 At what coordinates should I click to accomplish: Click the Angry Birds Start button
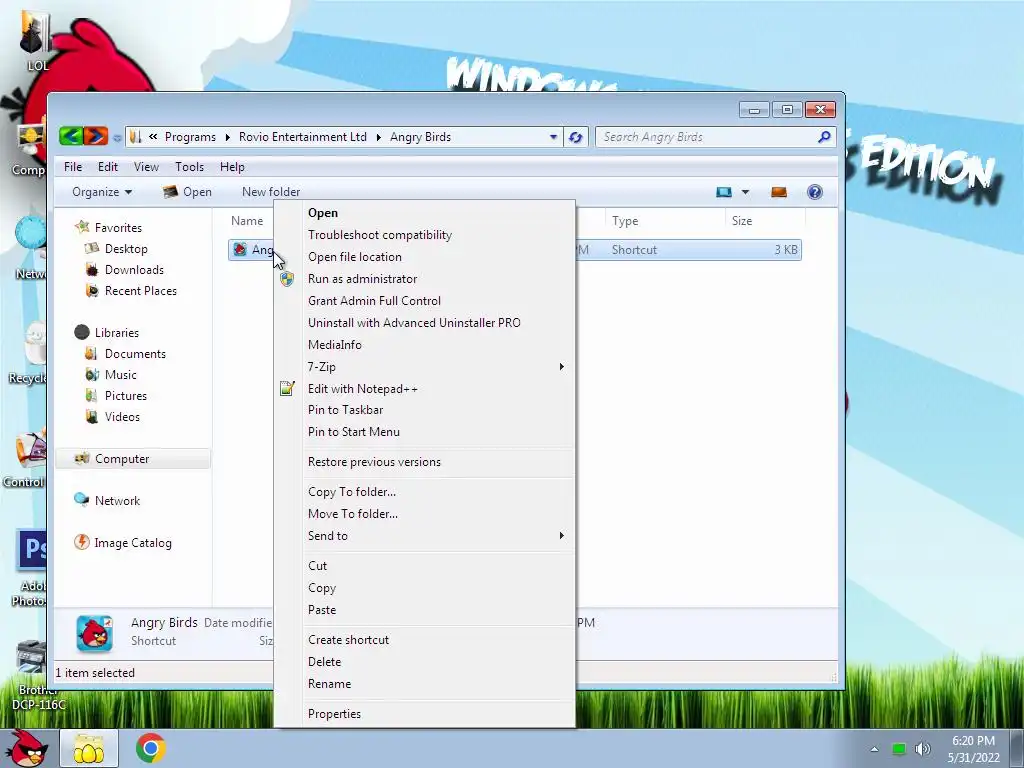pyautogui.click(x=26, y=748)
